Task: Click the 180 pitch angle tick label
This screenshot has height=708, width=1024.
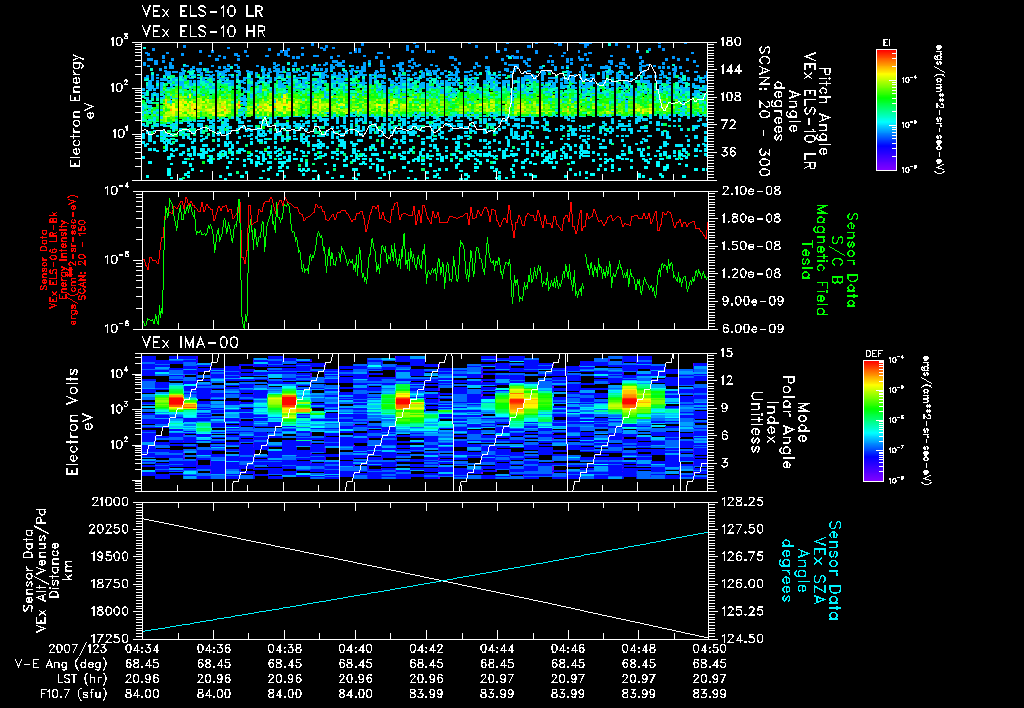Action: pos(730,42)
